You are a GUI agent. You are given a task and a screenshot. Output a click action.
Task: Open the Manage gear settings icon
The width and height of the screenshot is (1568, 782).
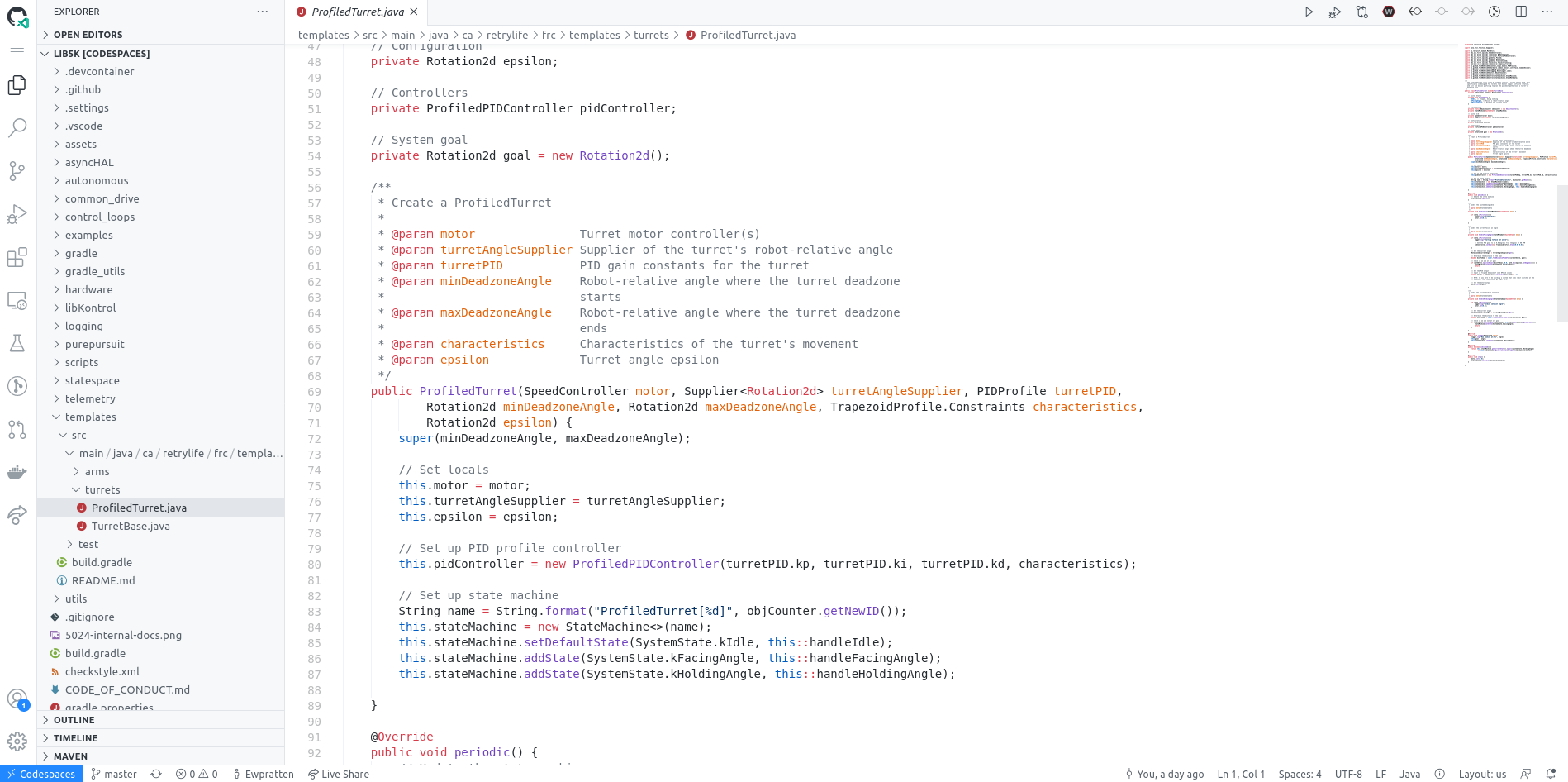17,741
